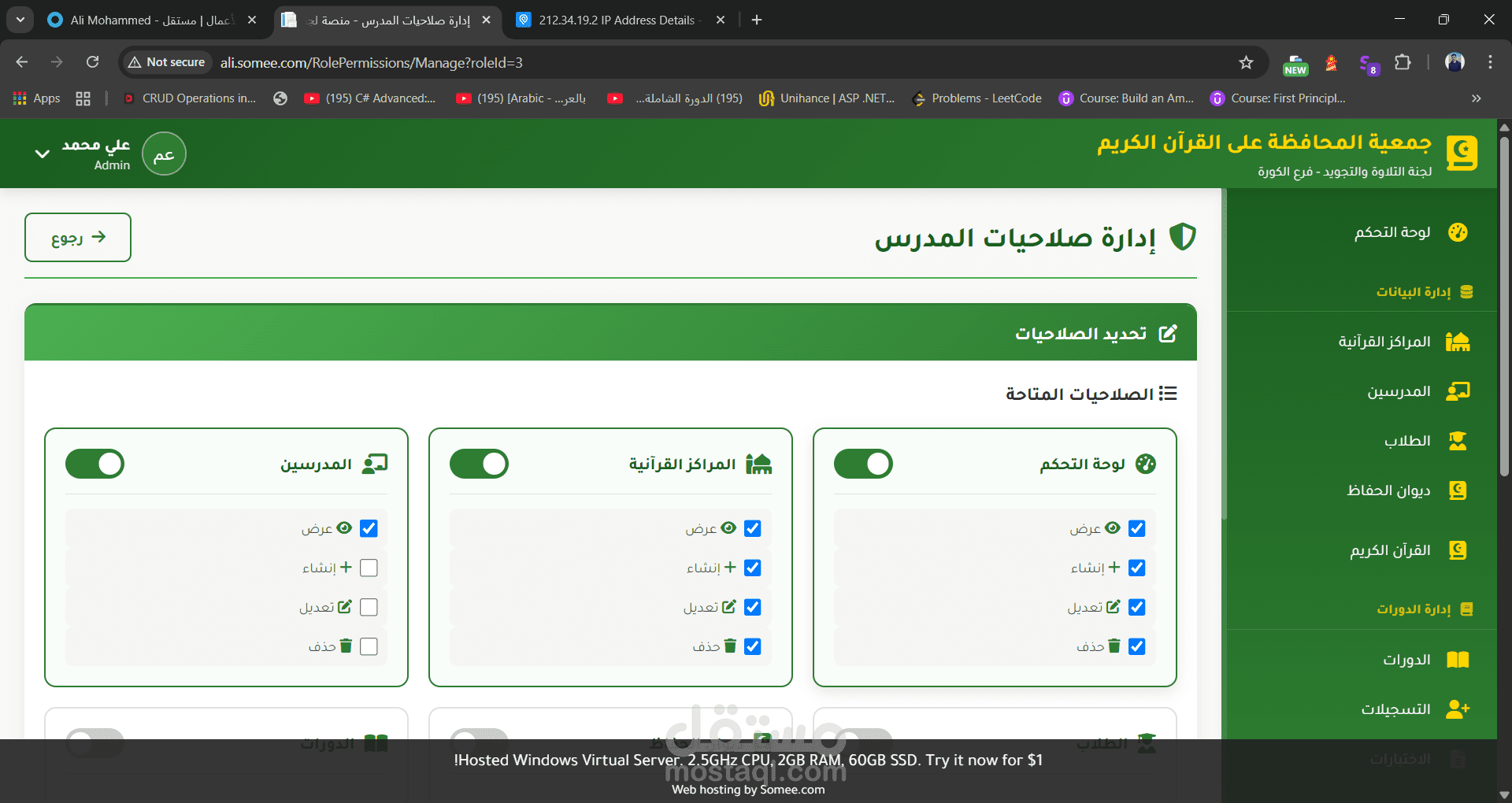Toggle المراكز القرآنية permission switch
Image resolution: width=1512 pixels, height=803 pixels.
(479, 464)
